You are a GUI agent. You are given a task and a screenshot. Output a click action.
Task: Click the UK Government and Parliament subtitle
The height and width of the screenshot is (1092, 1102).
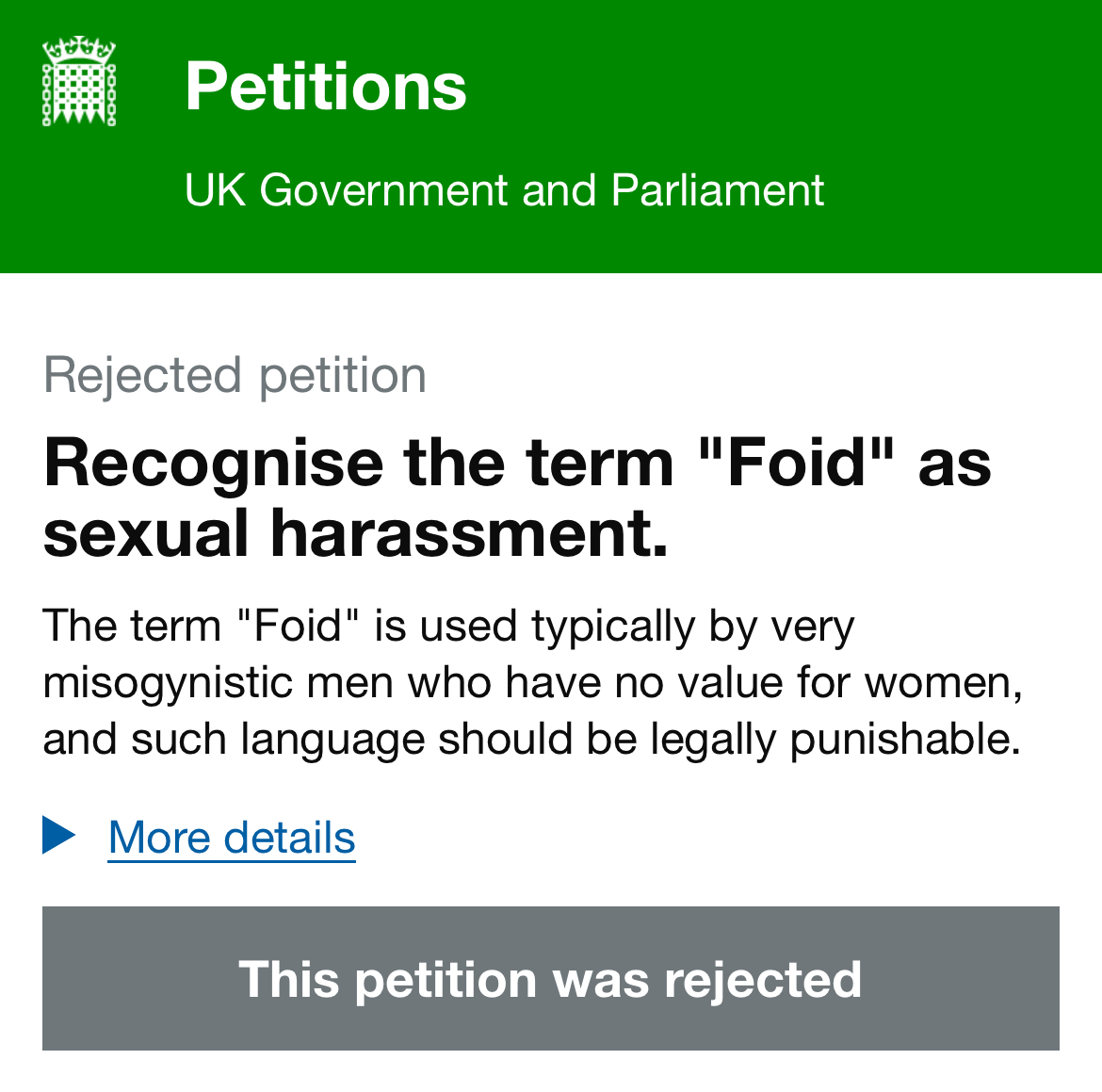(x=504, y=190)
